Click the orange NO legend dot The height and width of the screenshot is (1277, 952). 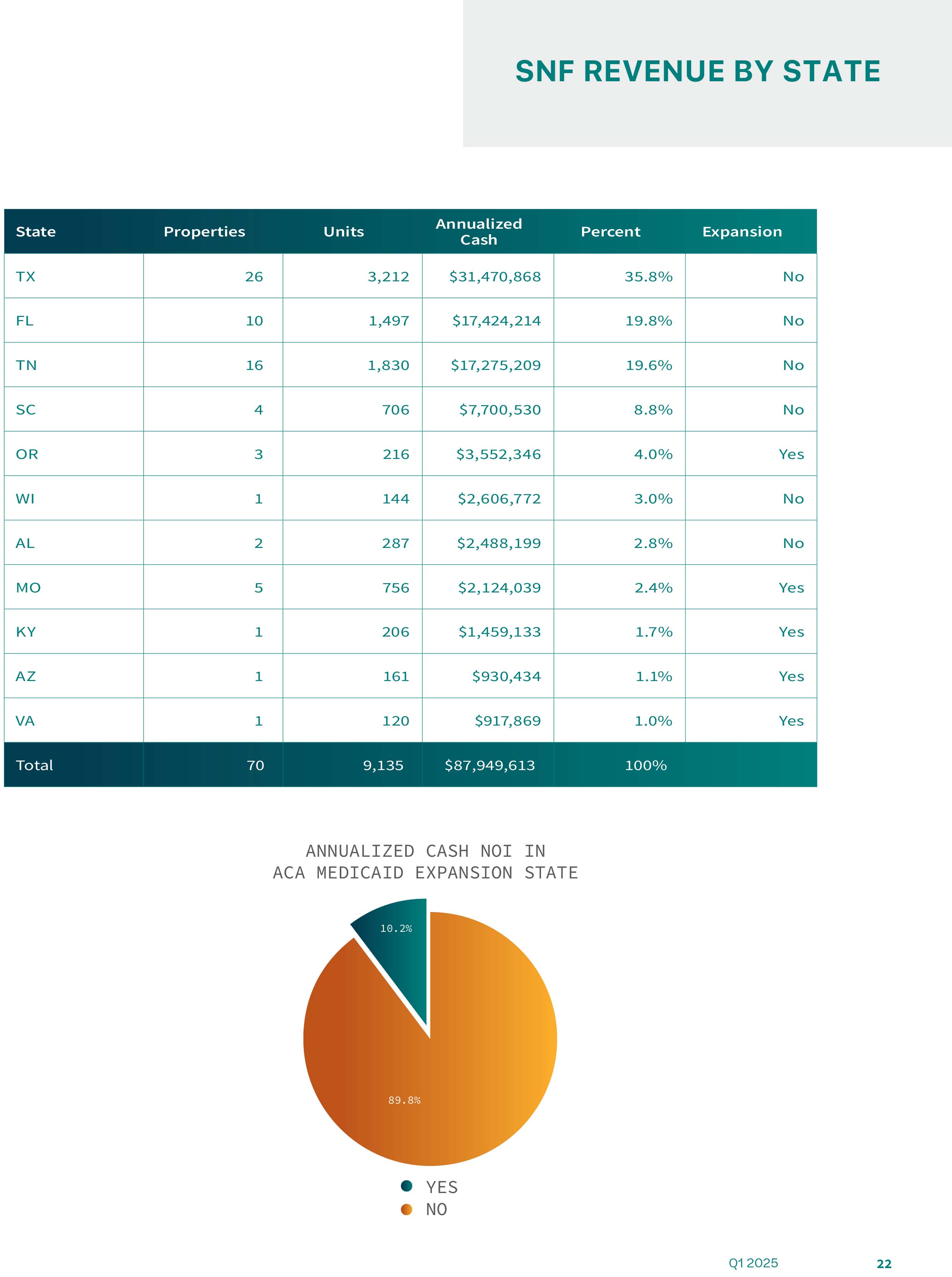click(x=406, y=1209)
